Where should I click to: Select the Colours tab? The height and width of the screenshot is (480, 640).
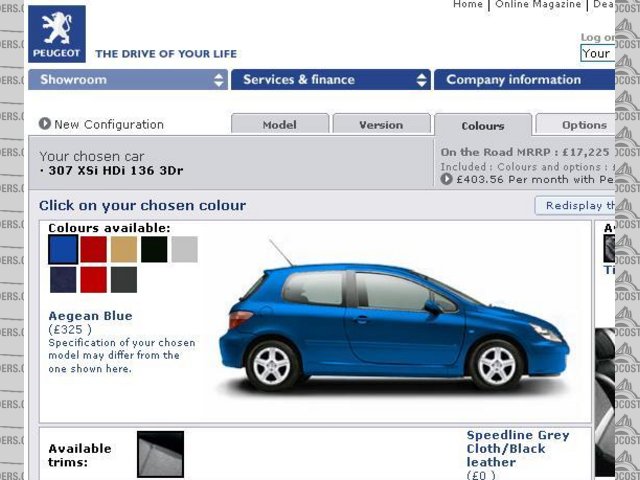pos(483,126)
